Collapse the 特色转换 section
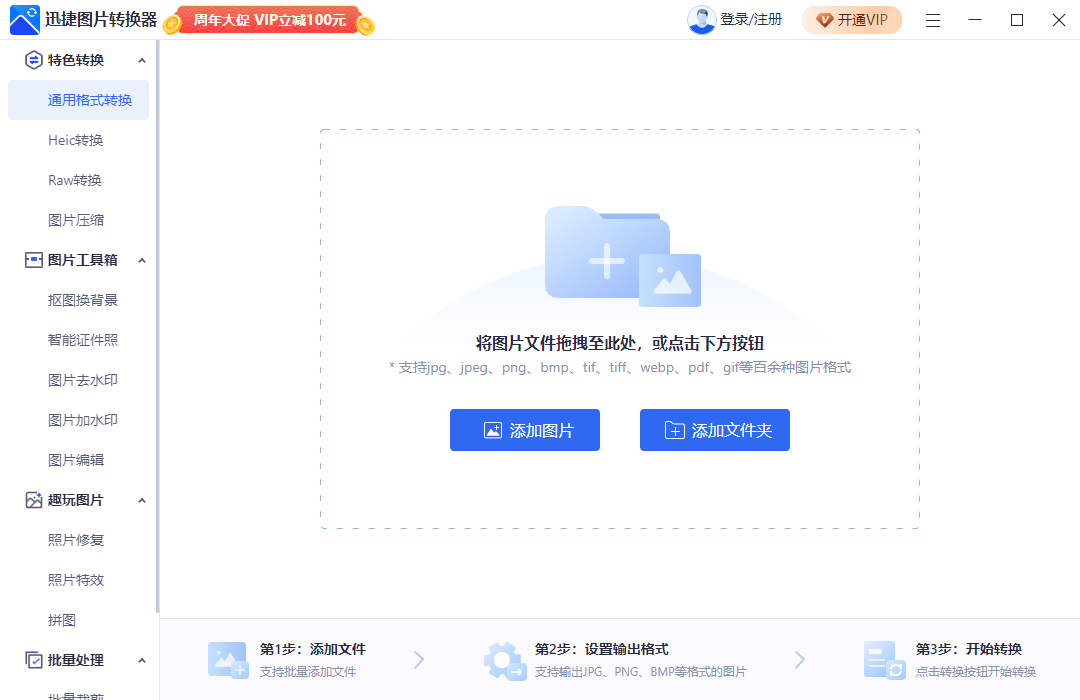 coord(142,60)
